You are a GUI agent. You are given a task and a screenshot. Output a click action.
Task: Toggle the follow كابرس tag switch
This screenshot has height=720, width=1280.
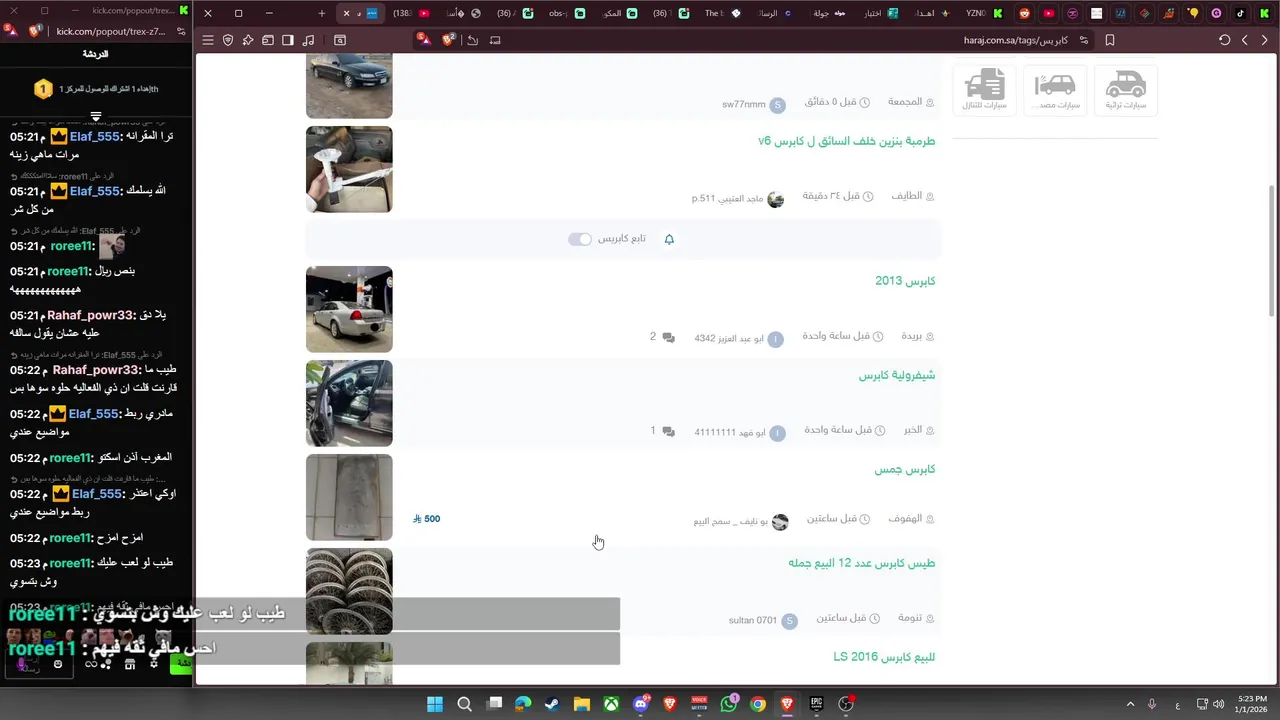580,239
